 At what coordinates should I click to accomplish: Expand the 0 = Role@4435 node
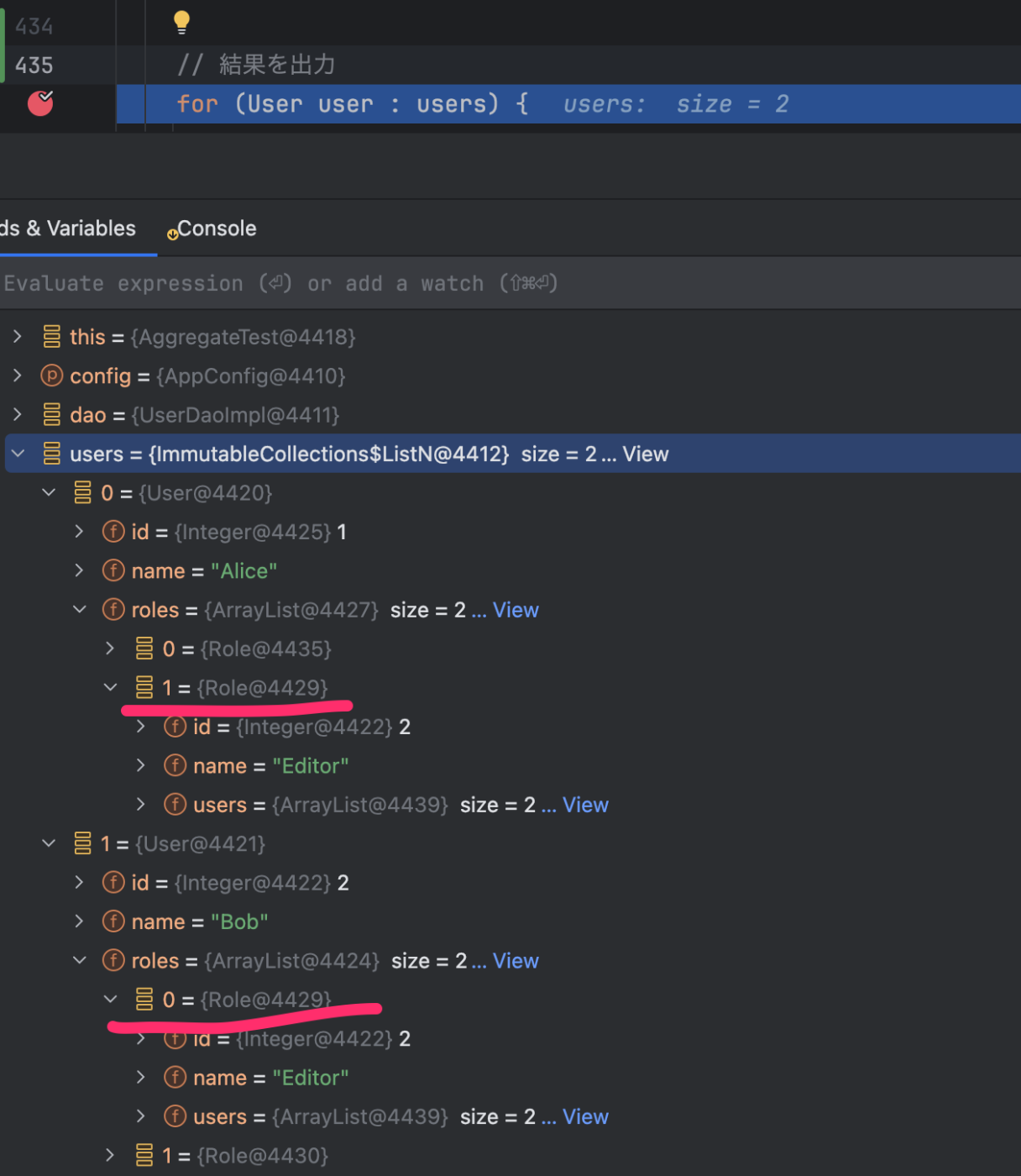110,648
